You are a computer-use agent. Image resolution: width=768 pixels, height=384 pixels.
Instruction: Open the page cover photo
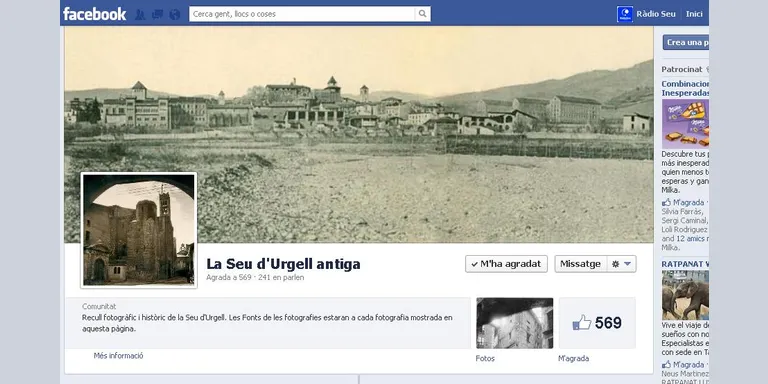click(359, 134)
